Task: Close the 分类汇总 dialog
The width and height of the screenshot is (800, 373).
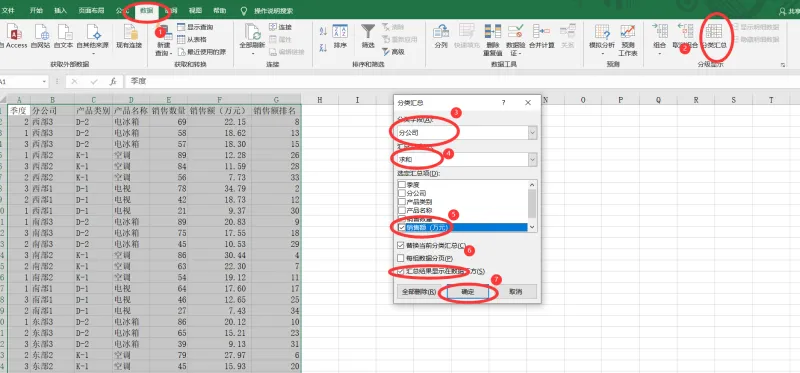Action: (528, 103)
